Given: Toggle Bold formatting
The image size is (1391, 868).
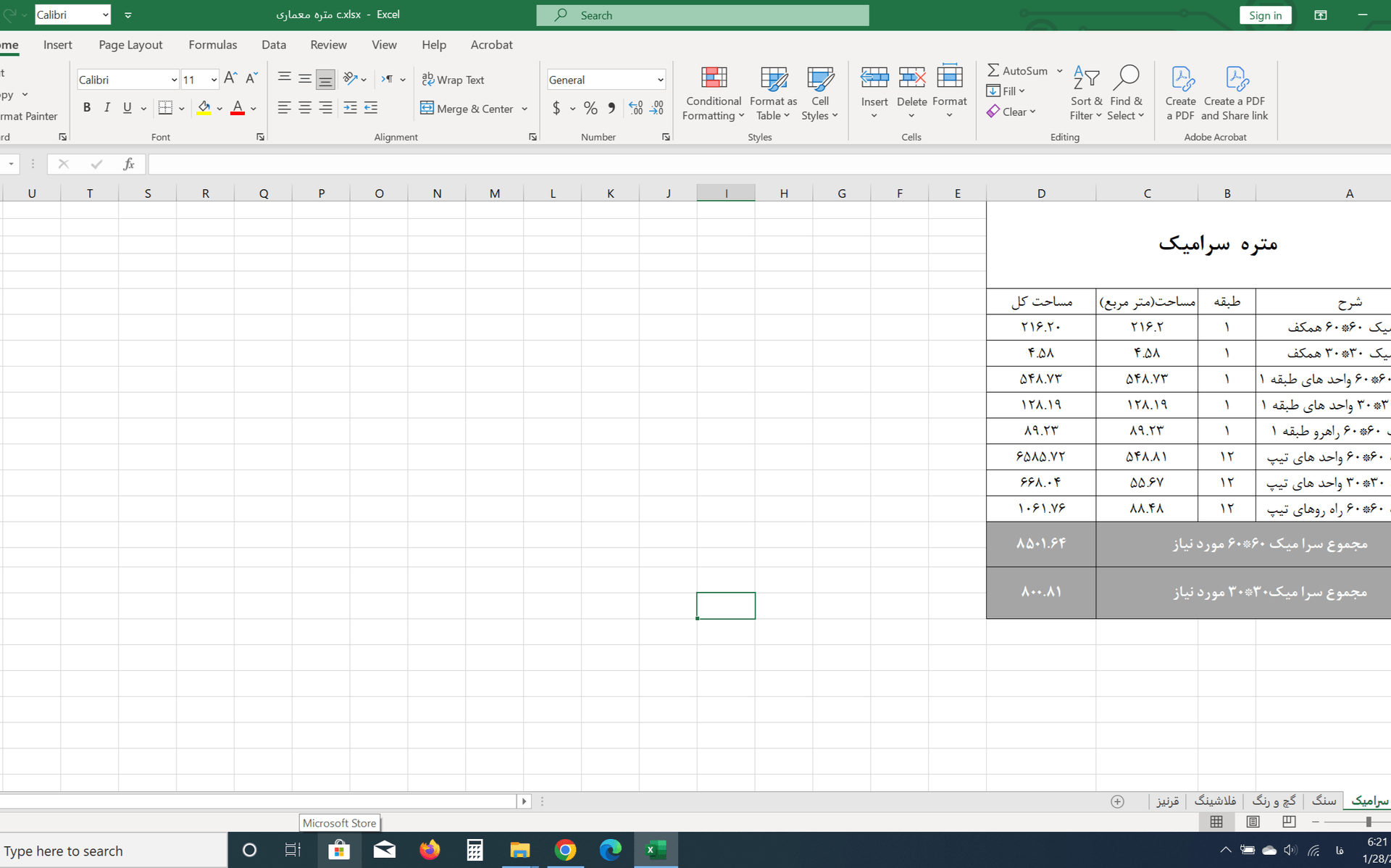Looking at the screenshot, I should coord(87,108).
